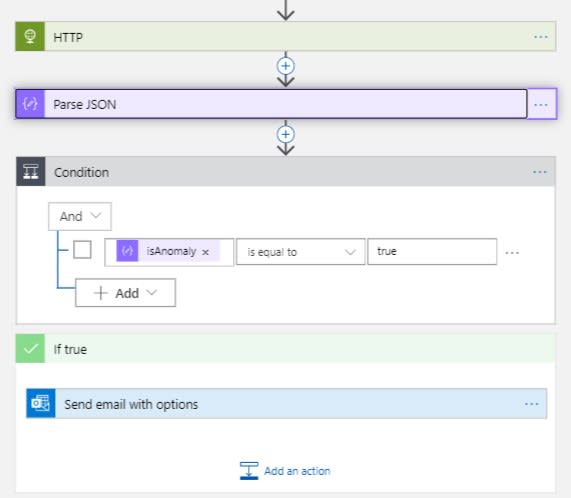Remove the isAnomaly token with x
This screenshot has height=498, width=571.
coord(205,252)
